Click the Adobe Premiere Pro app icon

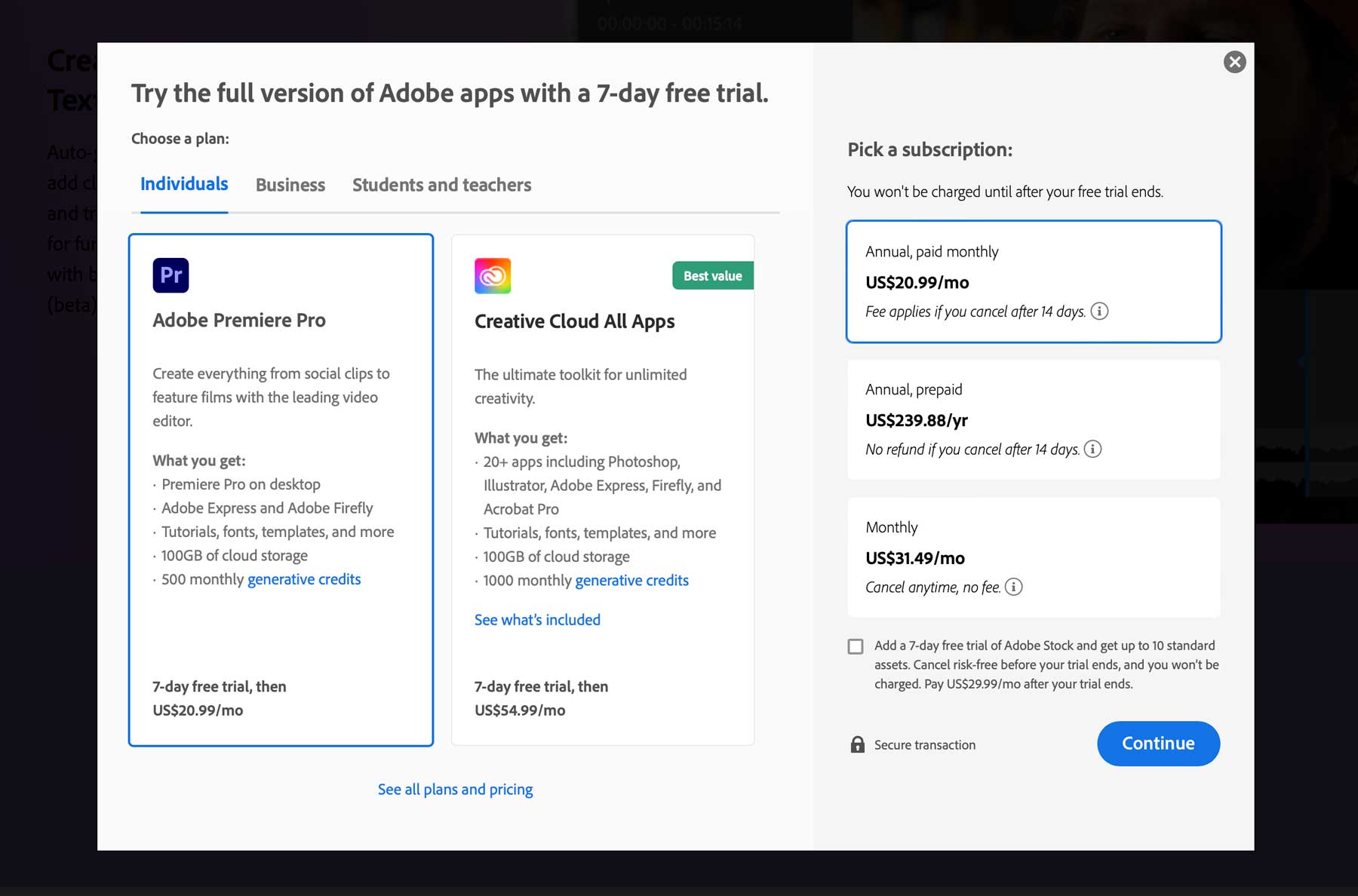pos(171,275)
